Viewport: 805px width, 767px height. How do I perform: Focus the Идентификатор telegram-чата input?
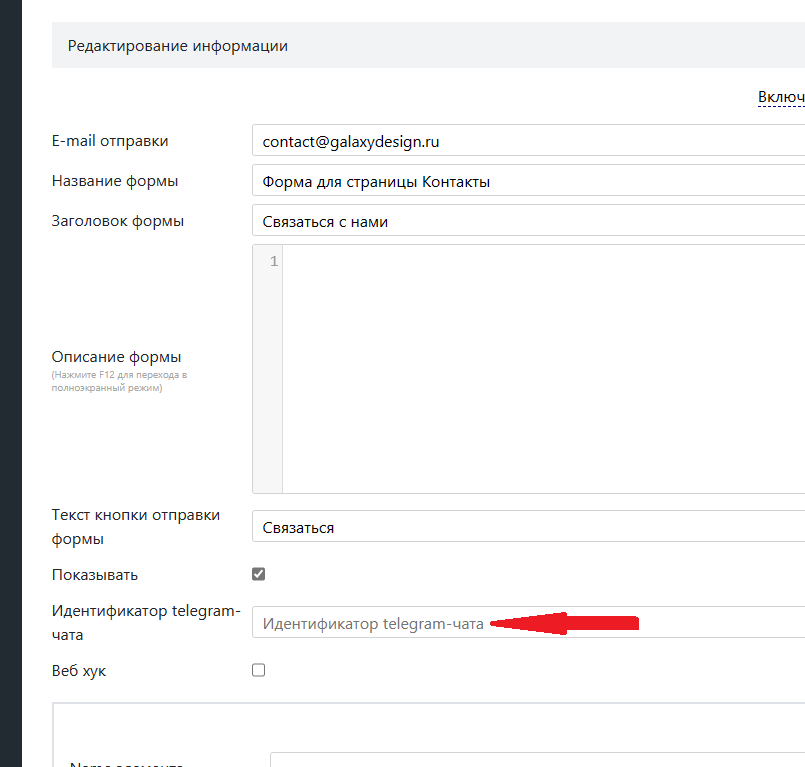[x=528, y=622]
